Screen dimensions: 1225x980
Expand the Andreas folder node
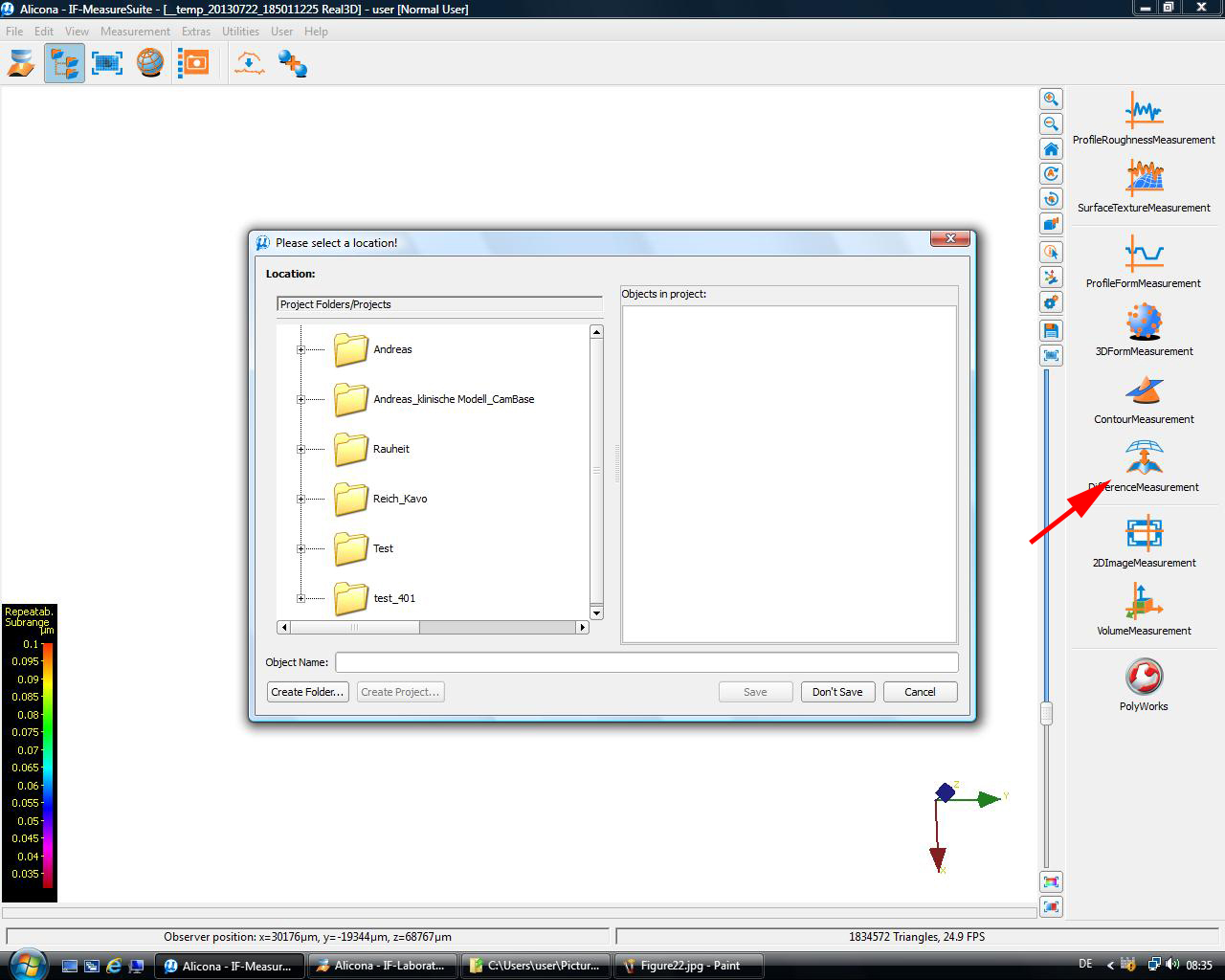[x=301, y=350]
